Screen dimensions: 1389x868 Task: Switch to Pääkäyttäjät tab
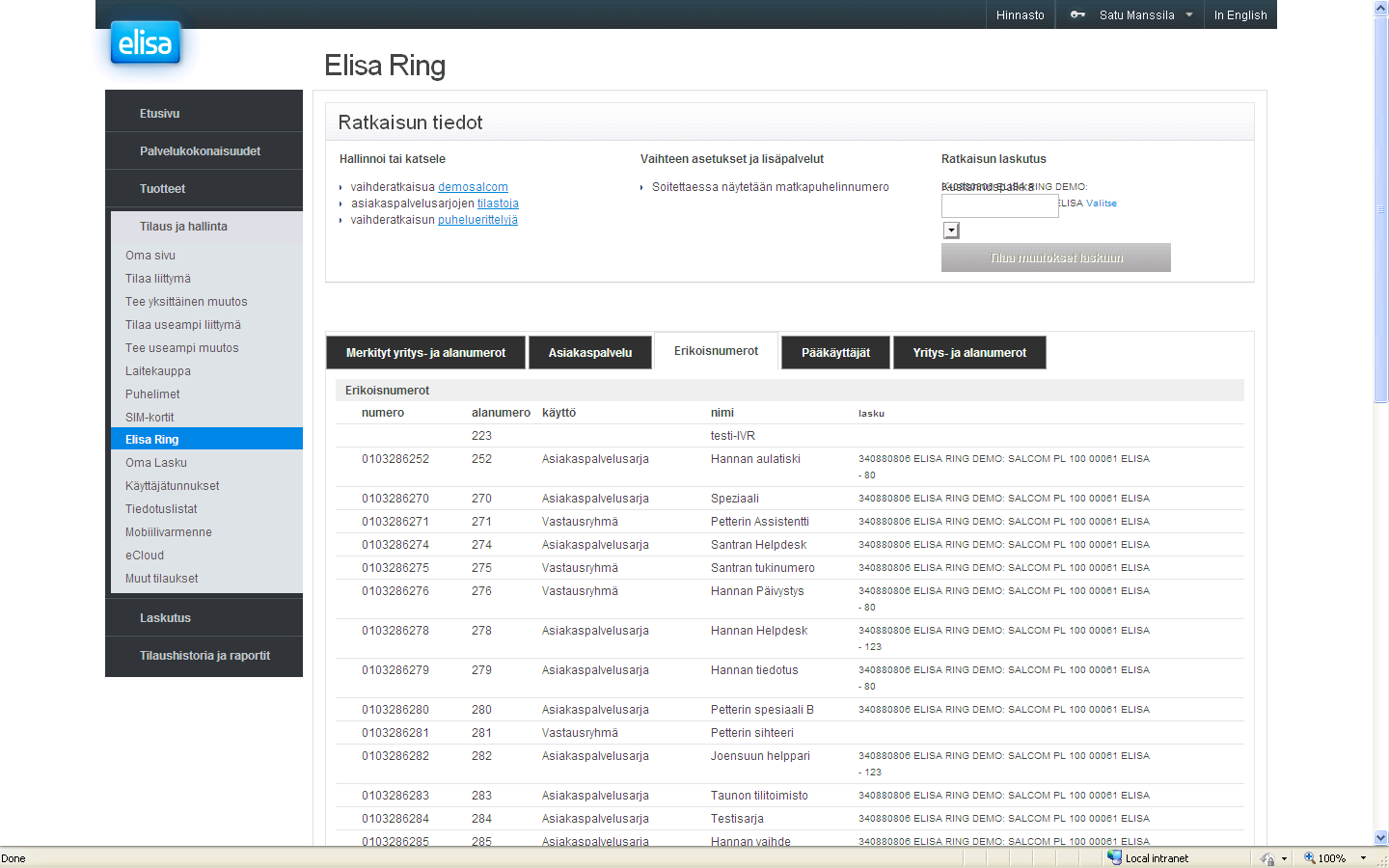coord(835,352)
